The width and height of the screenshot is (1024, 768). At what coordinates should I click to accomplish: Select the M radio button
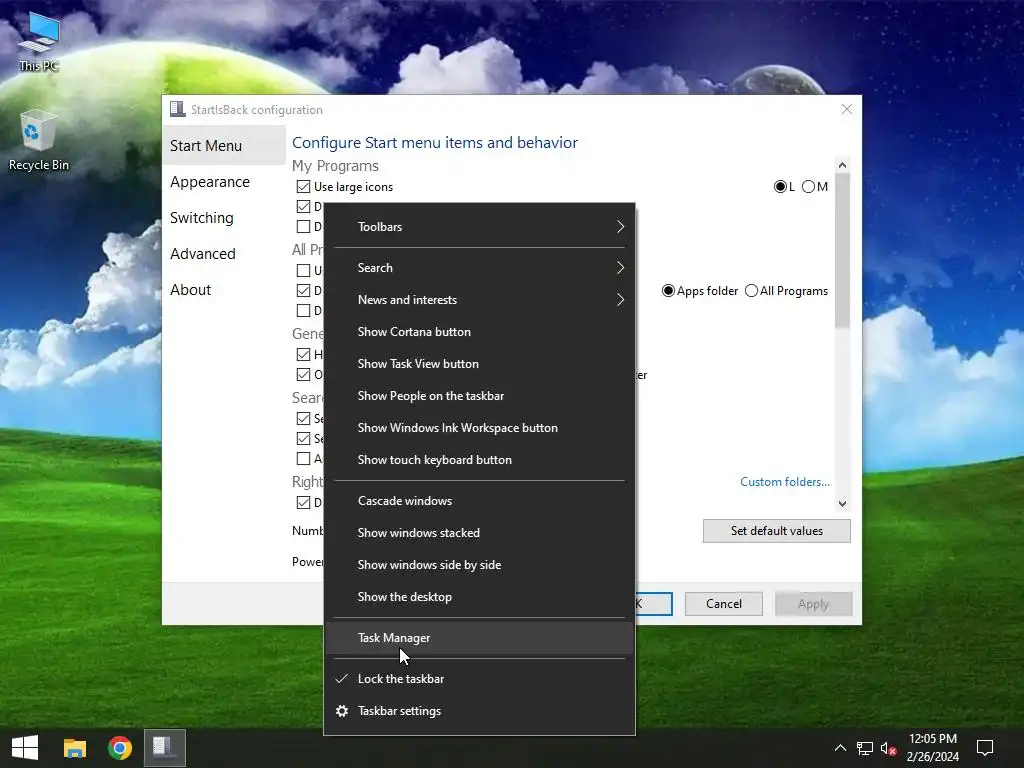tap(808, 187)
